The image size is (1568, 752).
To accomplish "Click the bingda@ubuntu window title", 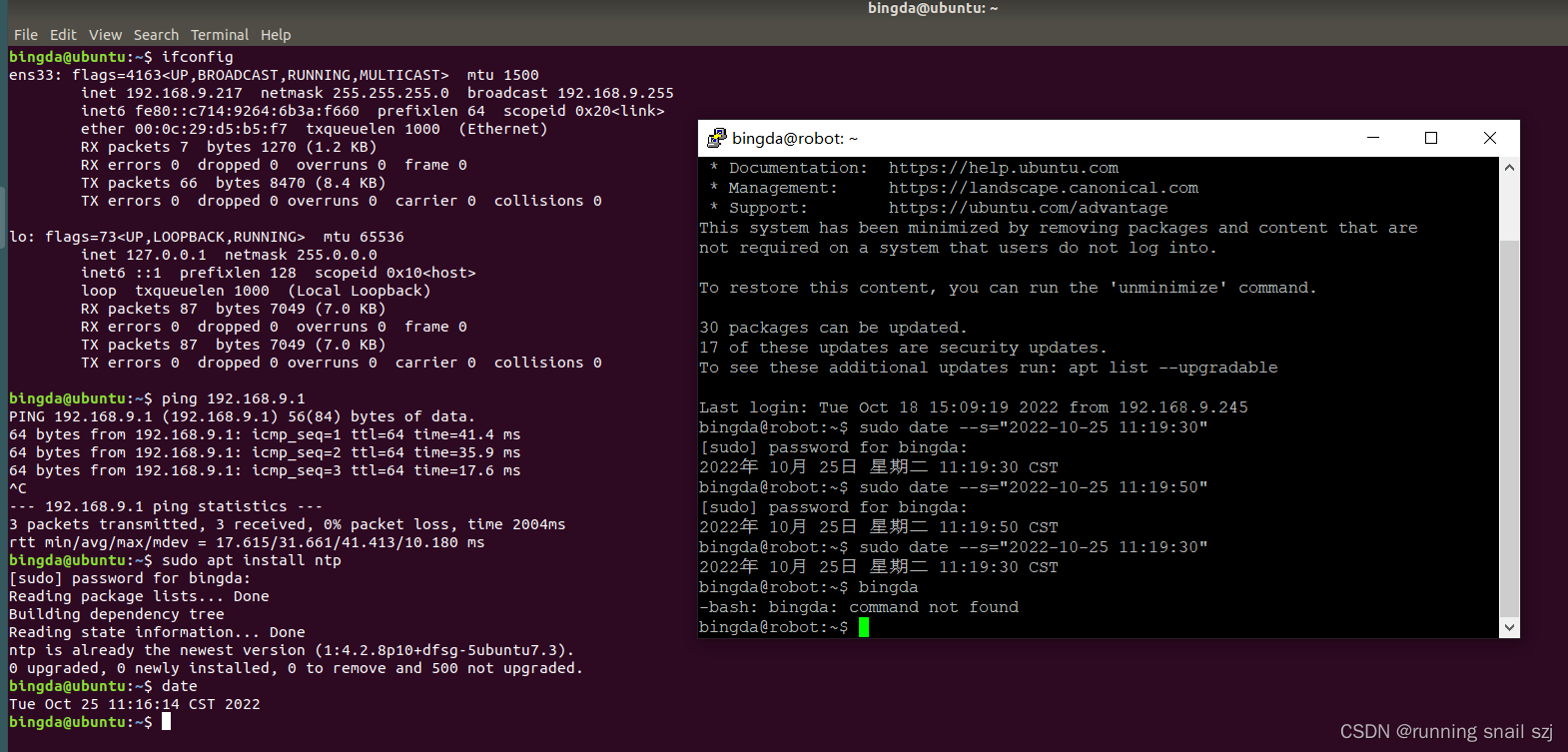I will click(933, 8).
